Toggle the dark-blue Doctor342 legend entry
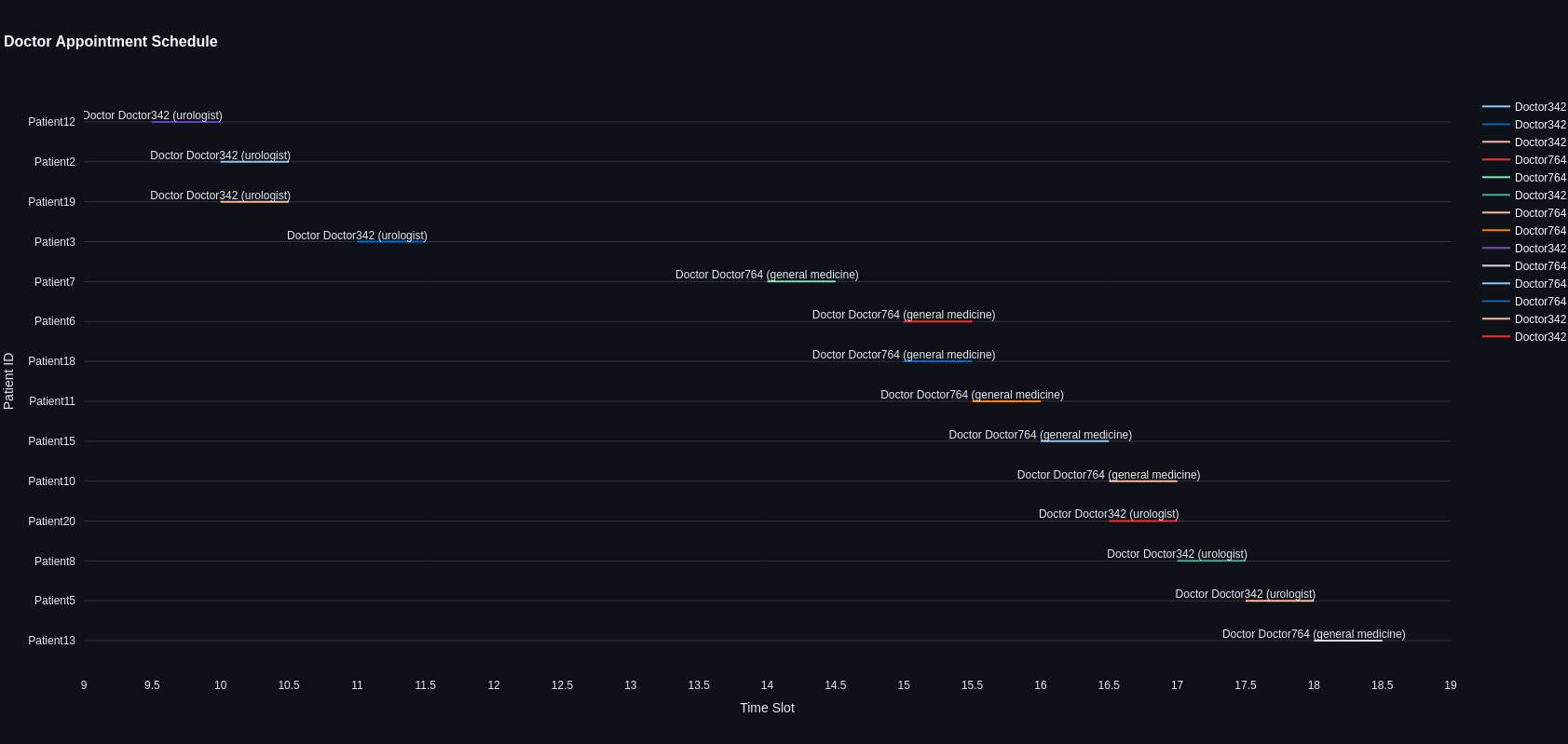This screenshot has height=744, width=1568. pyautogui.click(x=1524, y=125)
